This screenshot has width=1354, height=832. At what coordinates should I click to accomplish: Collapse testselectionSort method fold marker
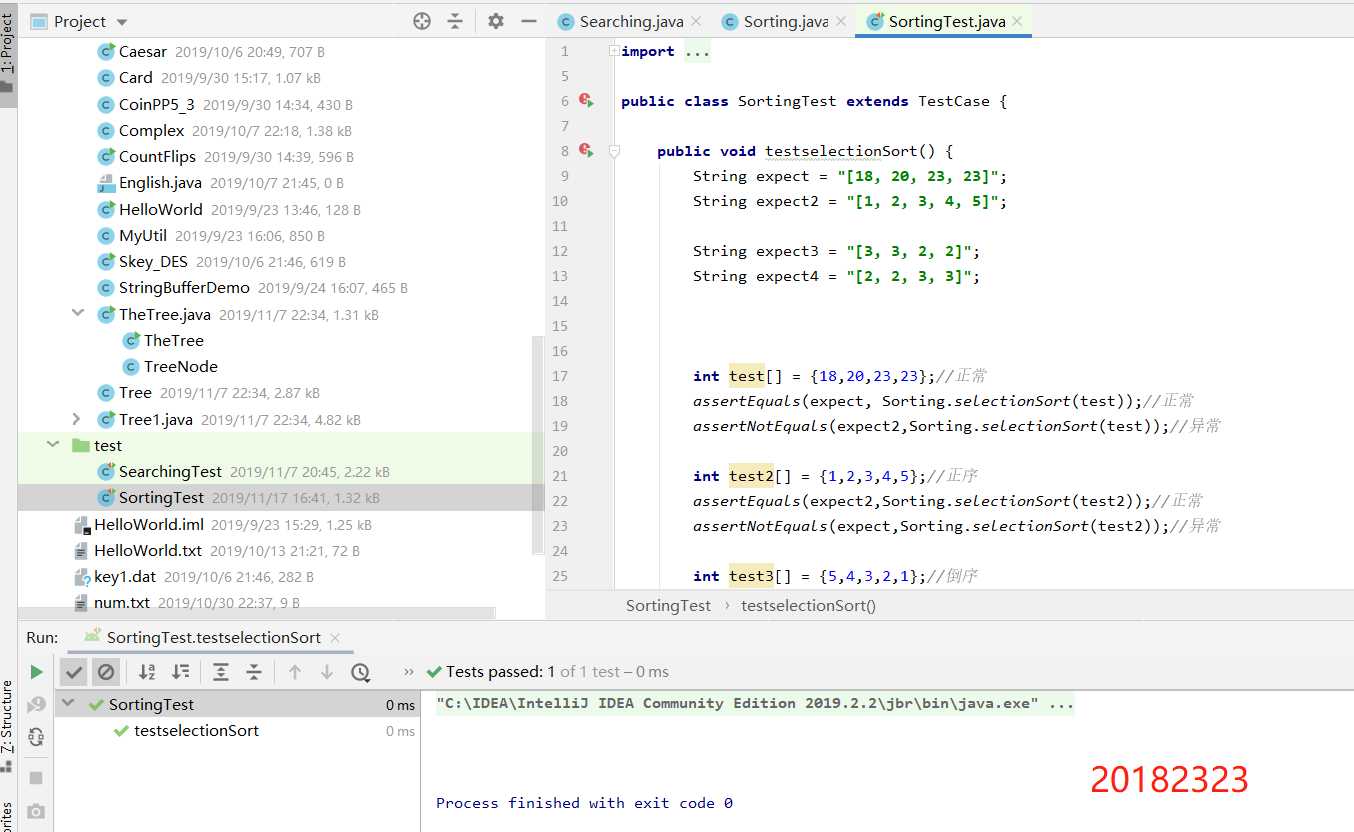tap(615, 151)
